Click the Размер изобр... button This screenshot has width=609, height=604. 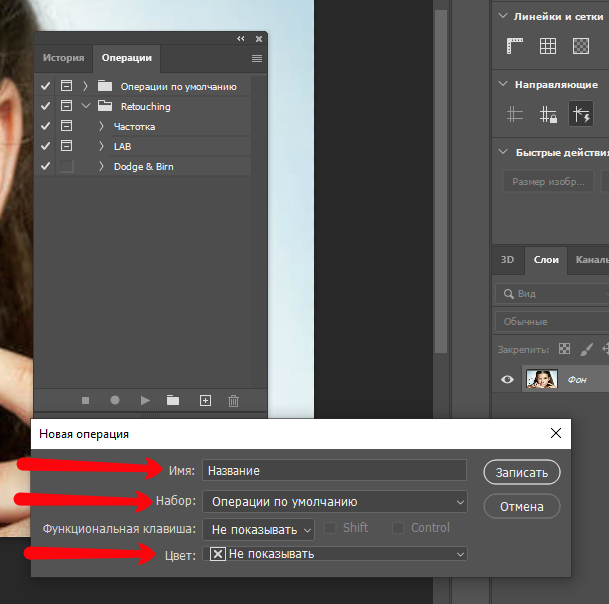coord(548,181)
